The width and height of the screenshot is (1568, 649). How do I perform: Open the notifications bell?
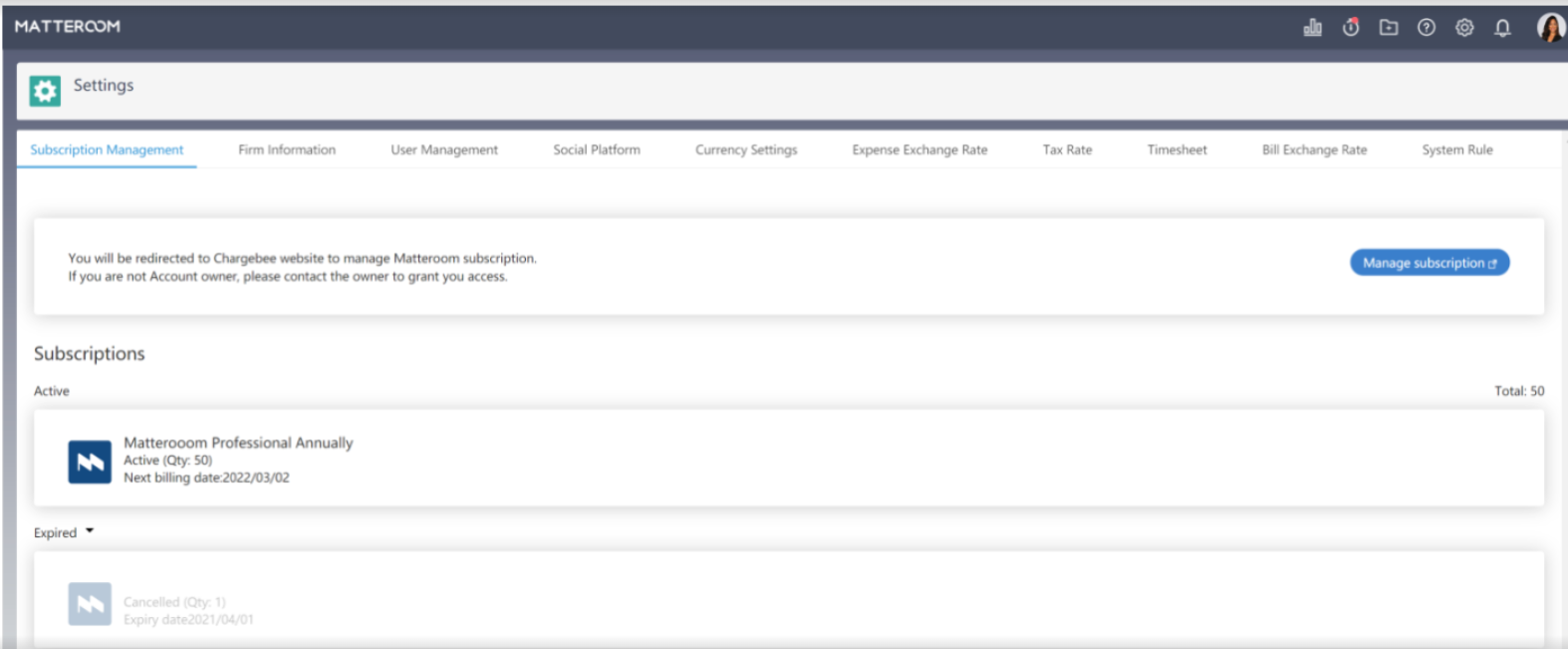1502,28
